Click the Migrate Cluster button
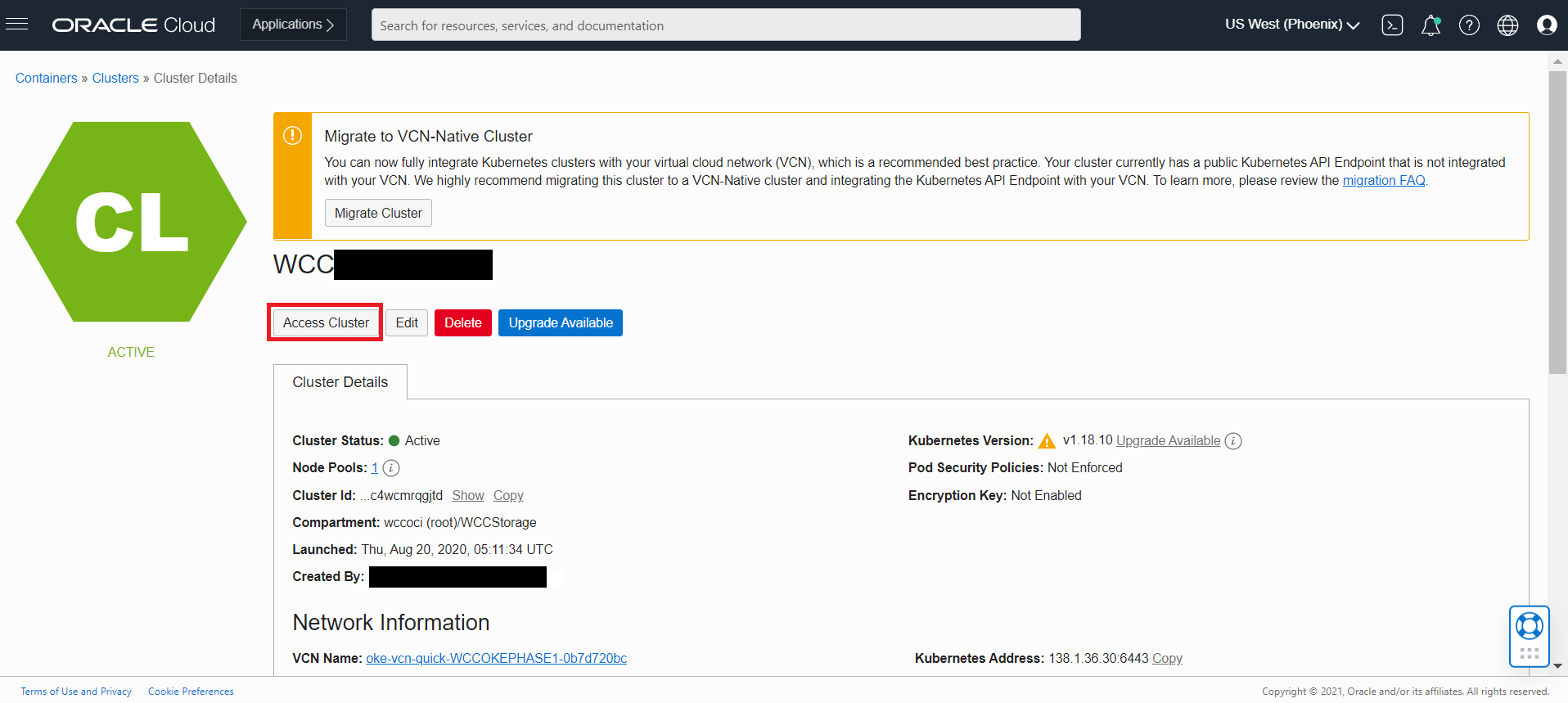Image resolution: width=1568 pixels, height=703 pixels. (378, 213)
